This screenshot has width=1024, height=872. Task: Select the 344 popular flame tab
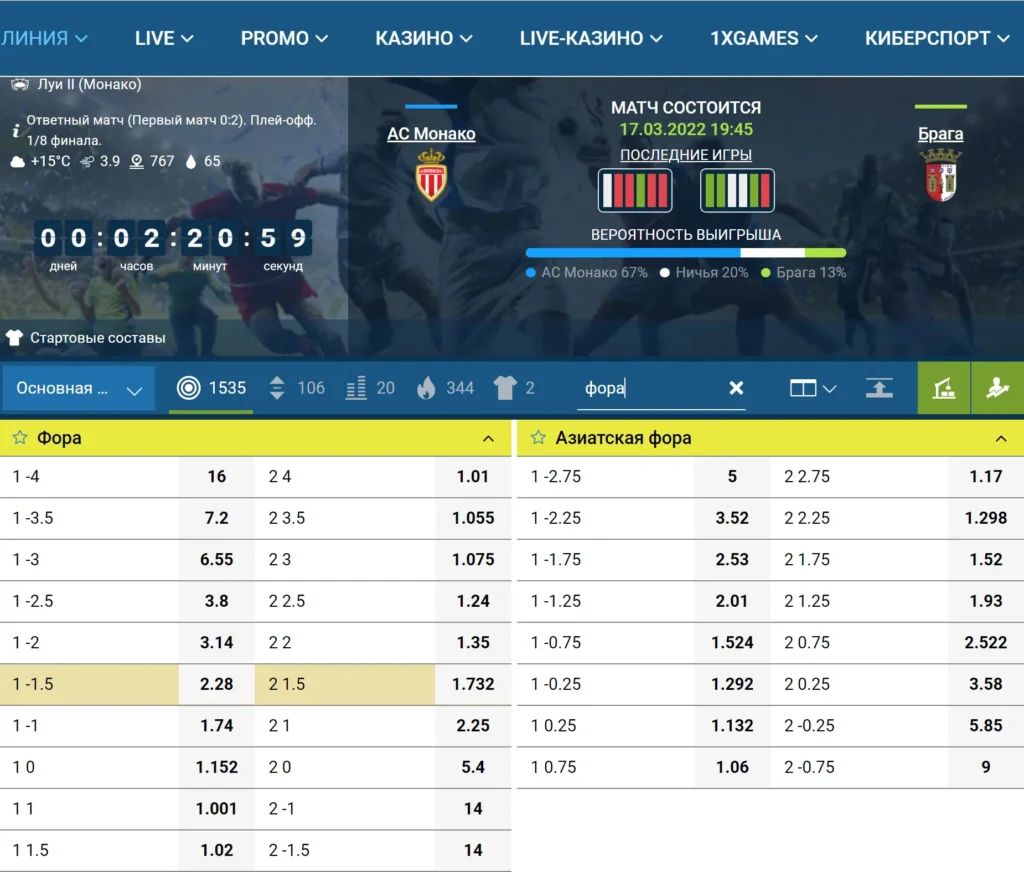(x=445, y=388)
